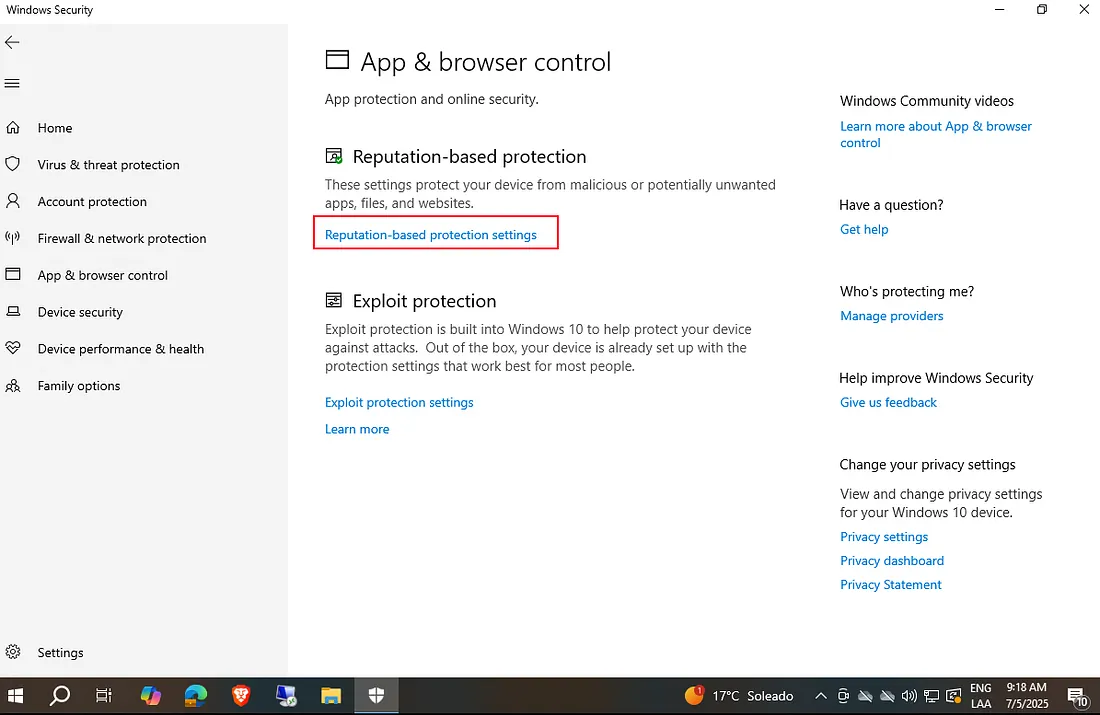Click the App & browser control window icon in sidebar

point(13,274)
